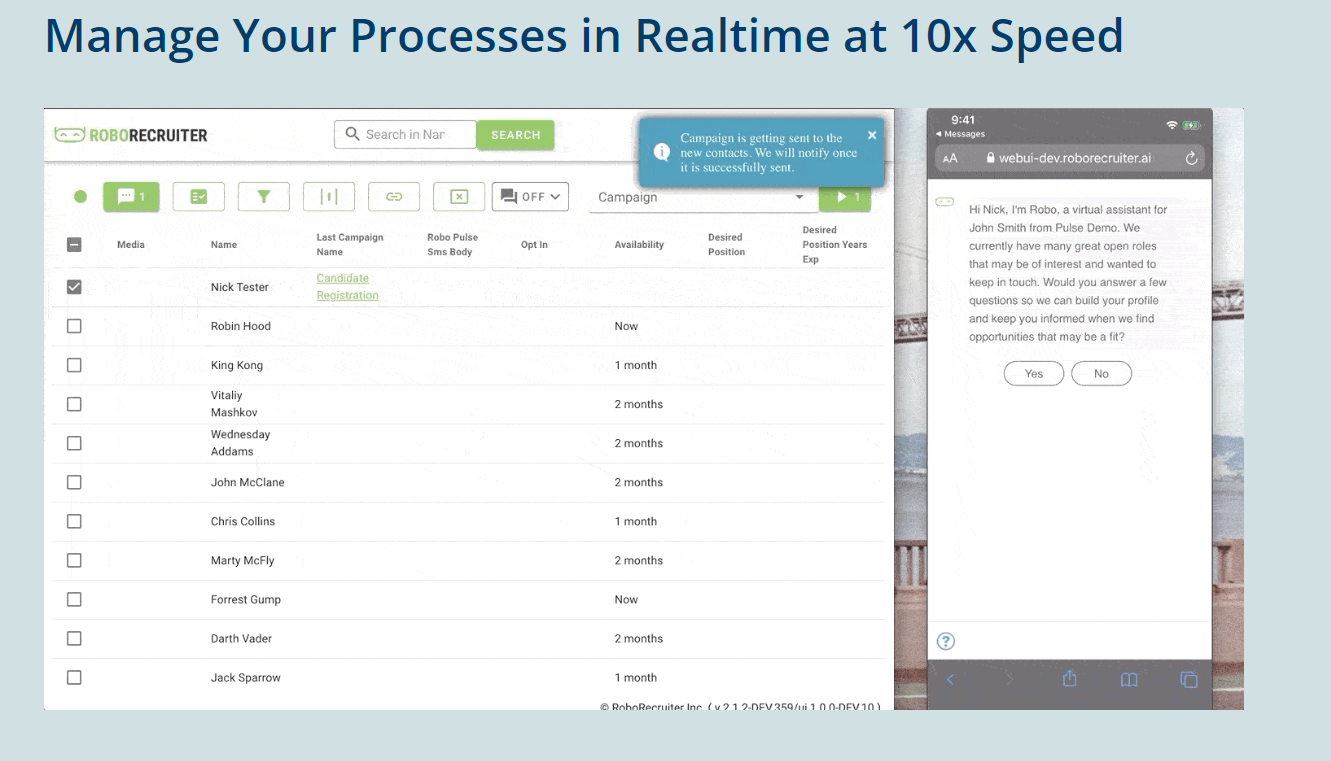
Task: Expand the Campaign dropdown
Action: (701, 197)
